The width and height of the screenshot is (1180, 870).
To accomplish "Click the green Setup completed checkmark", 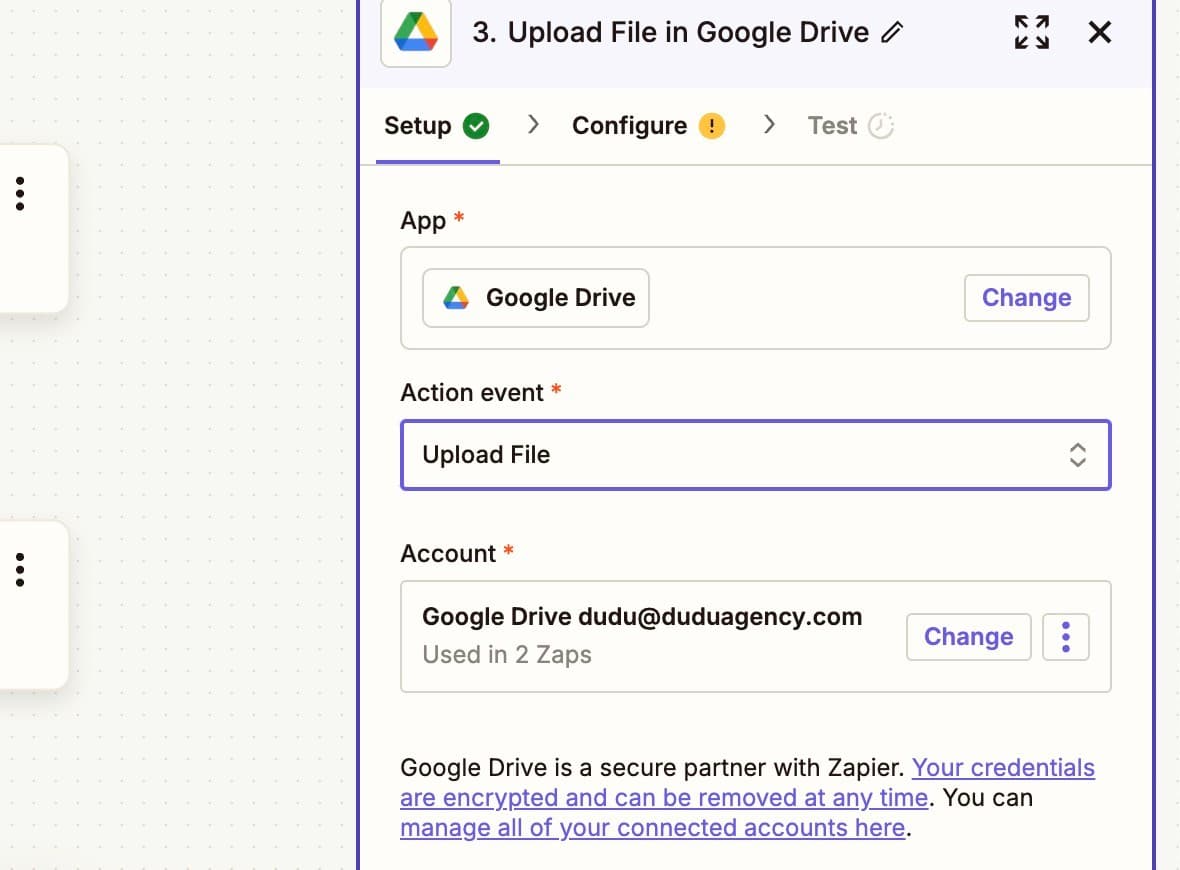I will 476,126.
